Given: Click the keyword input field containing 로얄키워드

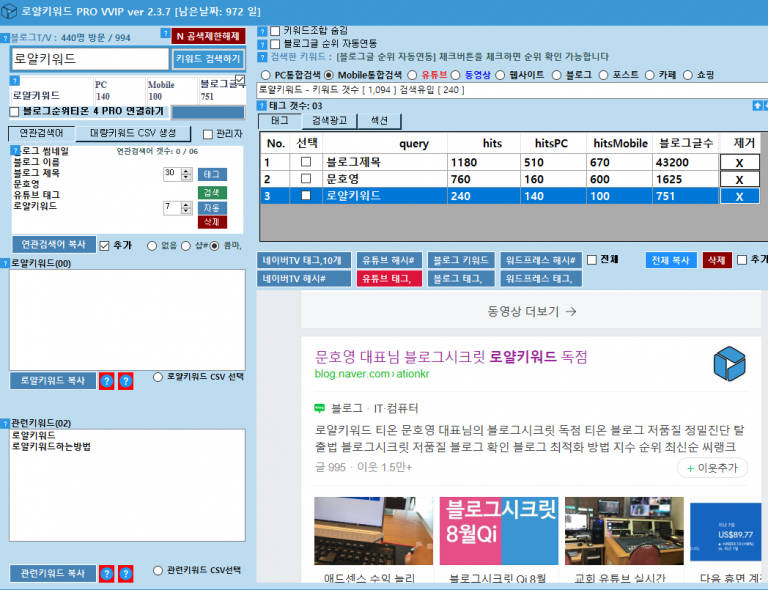Looking at the screenshot, I should click(89, 59).
